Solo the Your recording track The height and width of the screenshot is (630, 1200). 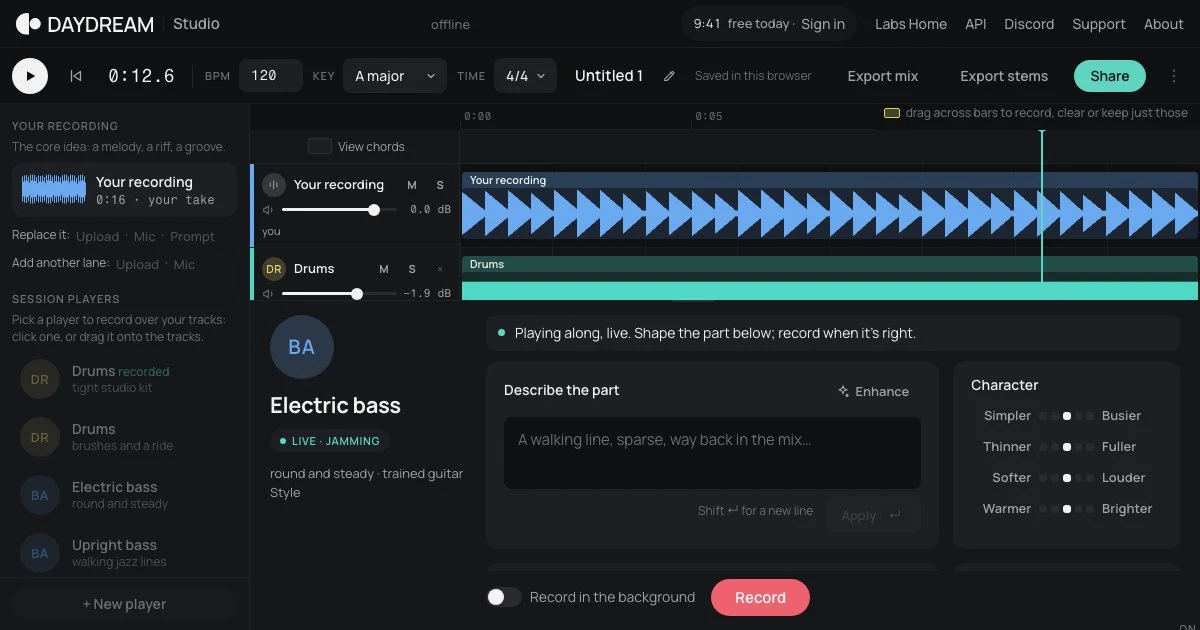coord(440,185)
